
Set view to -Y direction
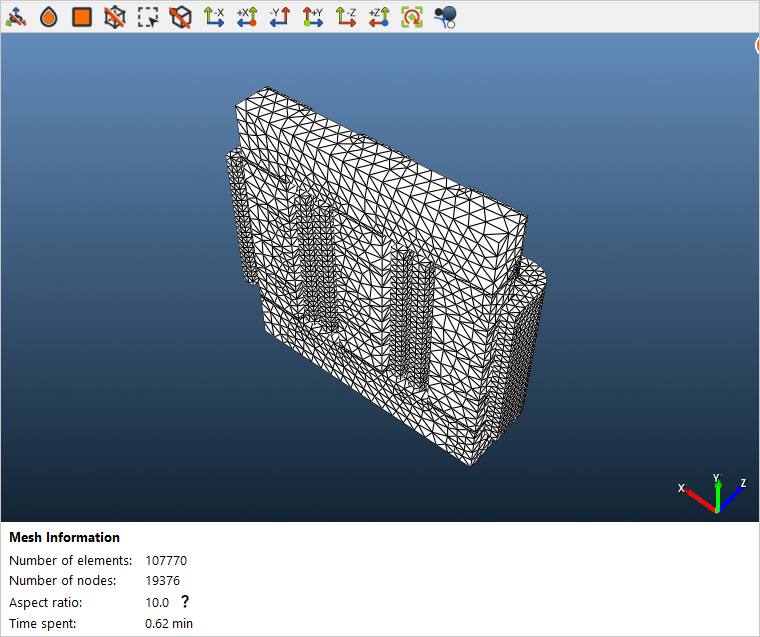(x=280, y=17)
